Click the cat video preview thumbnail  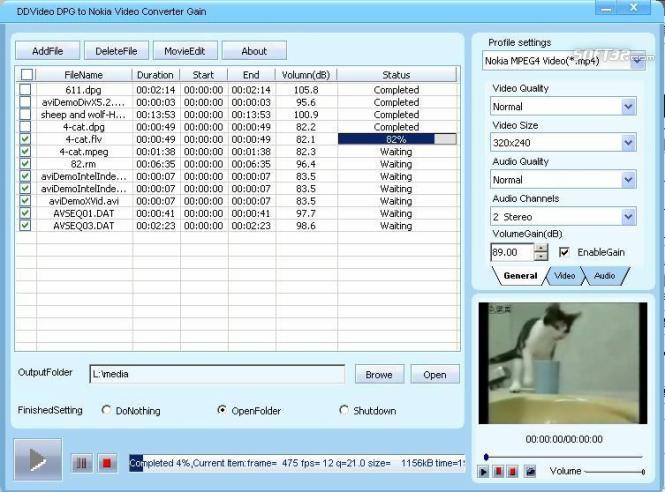pyautogui.click(x=563, y=363)
